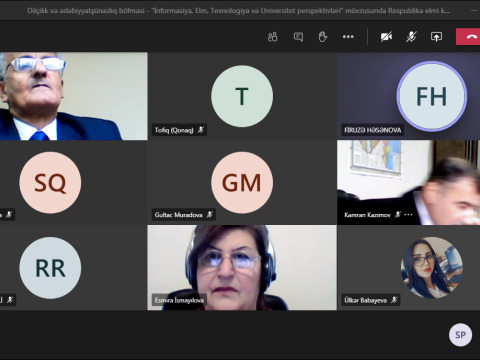Click muted mic icon beside Gultac Muradova
Screen dimensions: 480x360
210,215
